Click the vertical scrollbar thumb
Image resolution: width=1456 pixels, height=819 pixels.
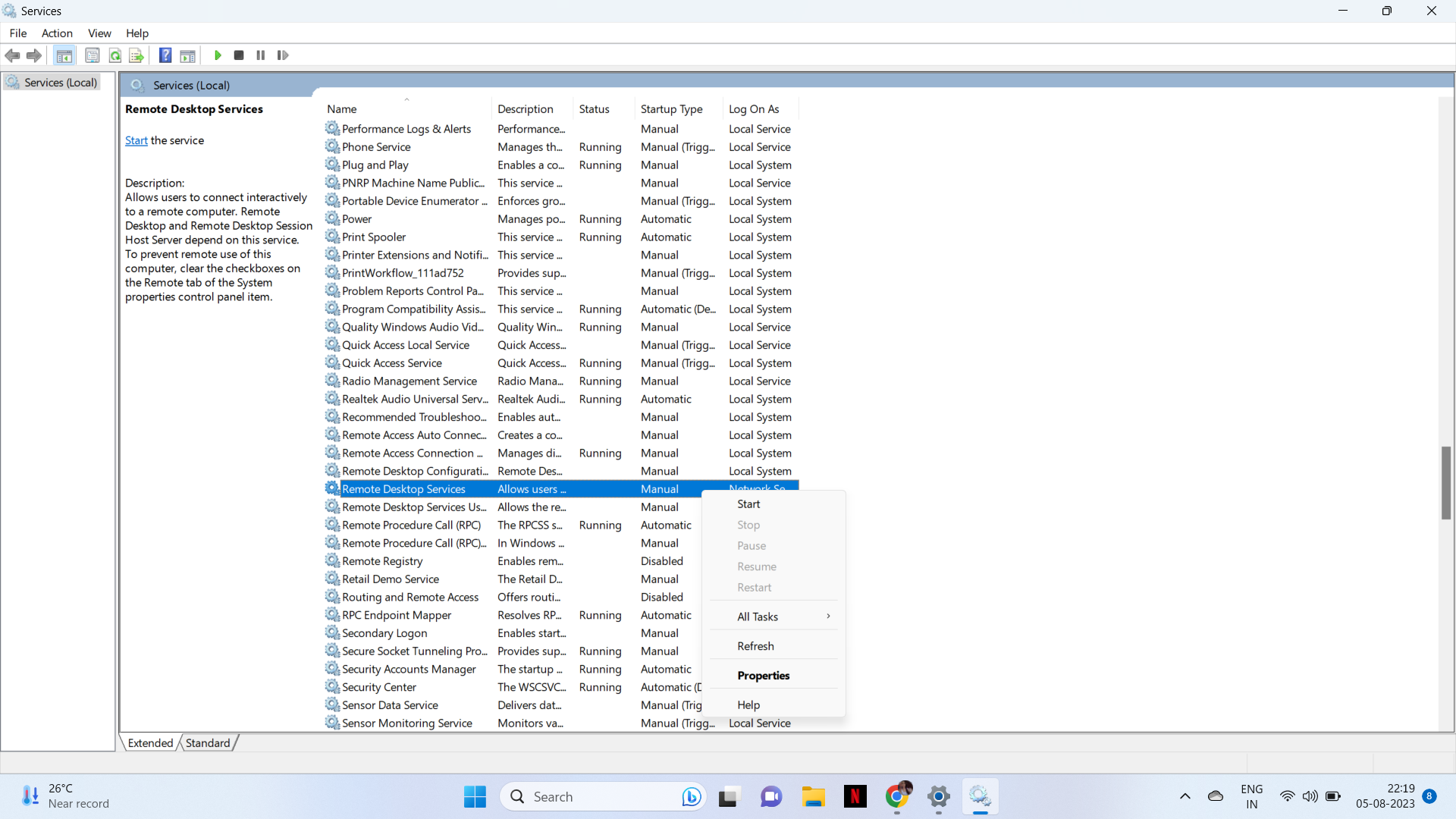(x=1445, y=482)
